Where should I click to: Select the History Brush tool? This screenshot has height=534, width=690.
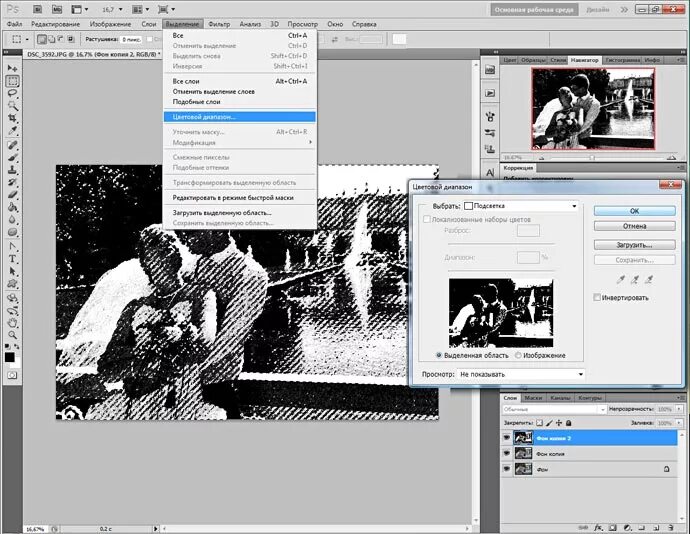(x=12, y=182)
